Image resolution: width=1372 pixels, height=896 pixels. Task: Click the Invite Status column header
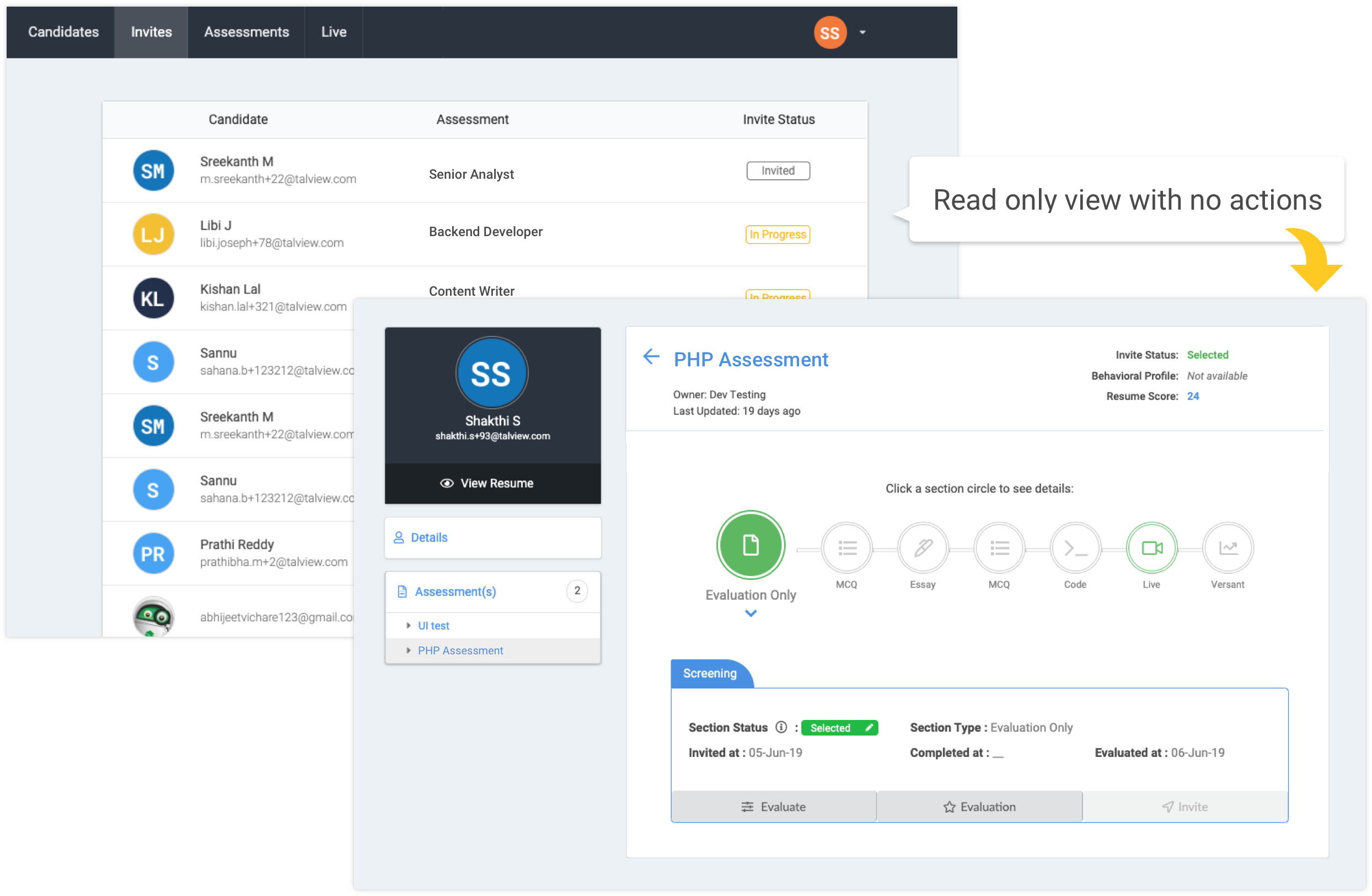[x=778, y=119]
